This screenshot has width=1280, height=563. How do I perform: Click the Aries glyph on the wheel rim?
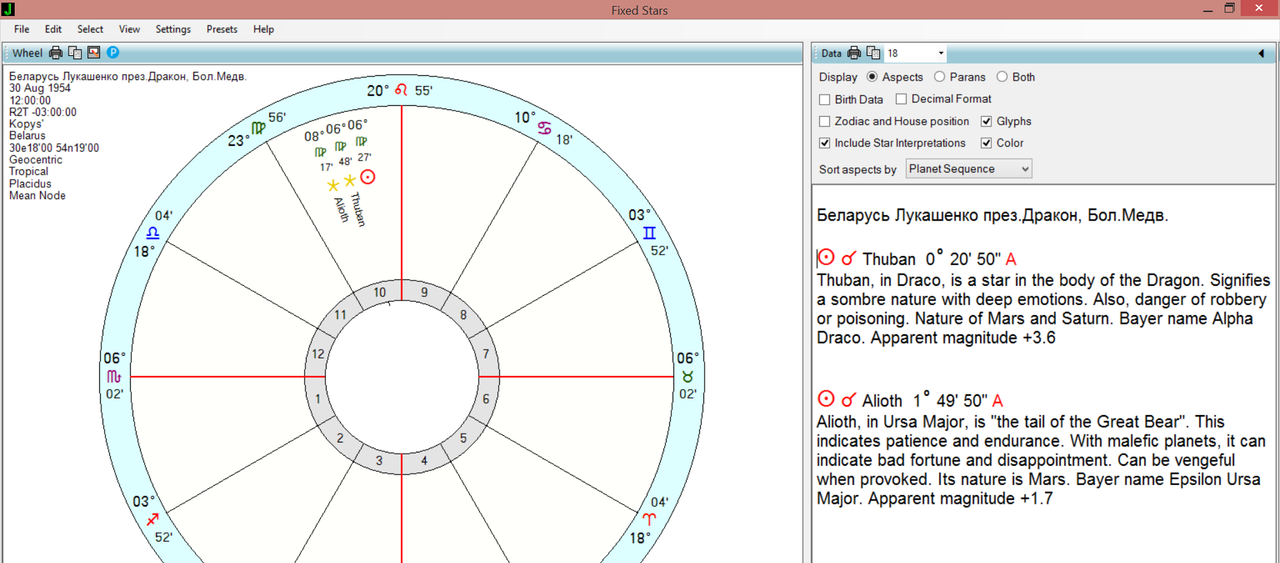[x=649, y=520]
